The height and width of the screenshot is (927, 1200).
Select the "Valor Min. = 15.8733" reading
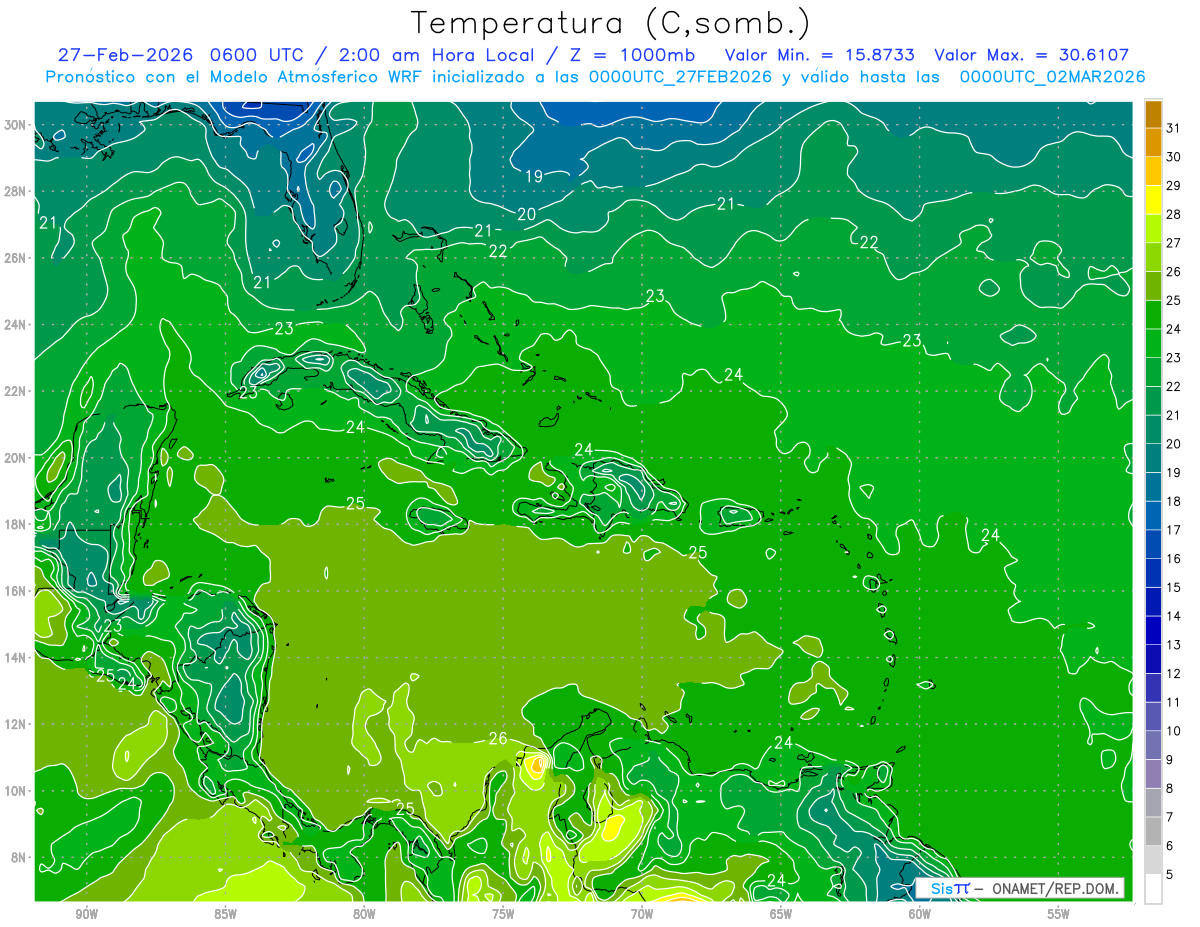coord(821,55)
